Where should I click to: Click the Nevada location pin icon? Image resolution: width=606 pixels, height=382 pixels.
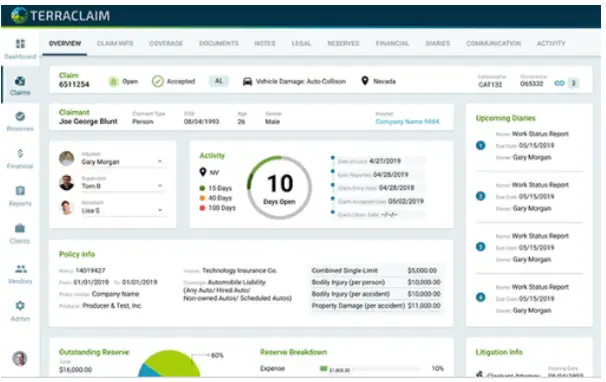364,81
